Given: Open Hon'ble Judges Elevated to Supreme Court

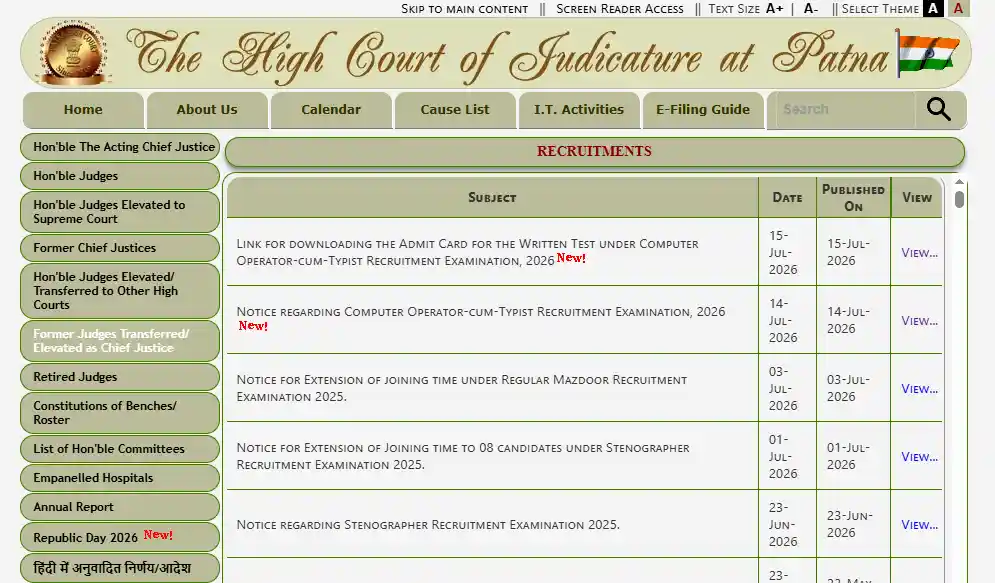Looking at the screenshot, I should (x=120, y=212).
